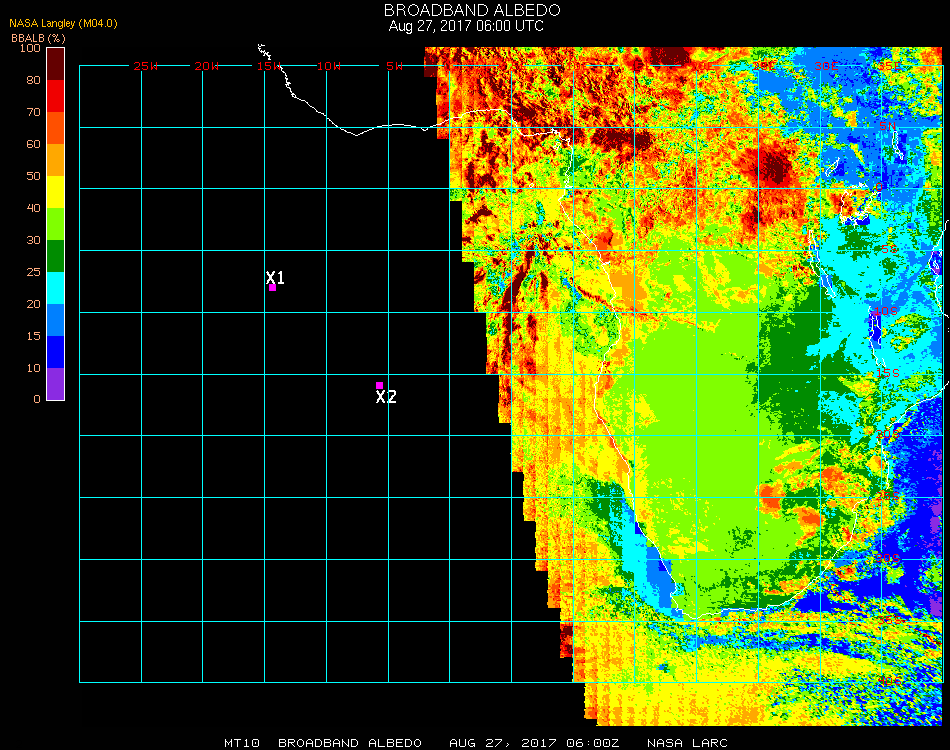Click the magenta X2 marker
This screenshot has height=750, width=950.
379,385
